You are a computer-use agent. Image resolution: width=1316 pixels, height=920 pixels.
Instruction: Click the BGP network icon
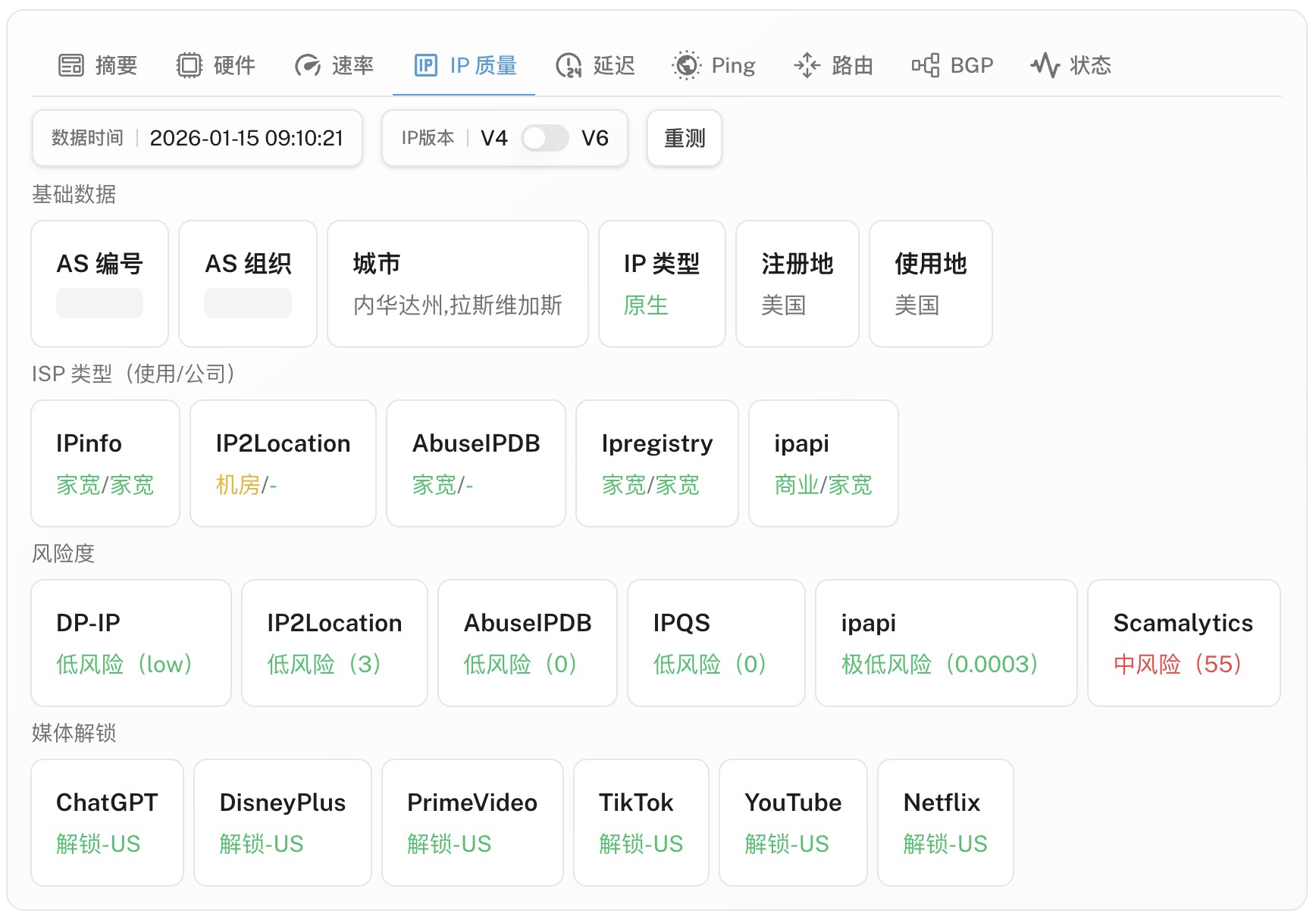click(926, 65)
